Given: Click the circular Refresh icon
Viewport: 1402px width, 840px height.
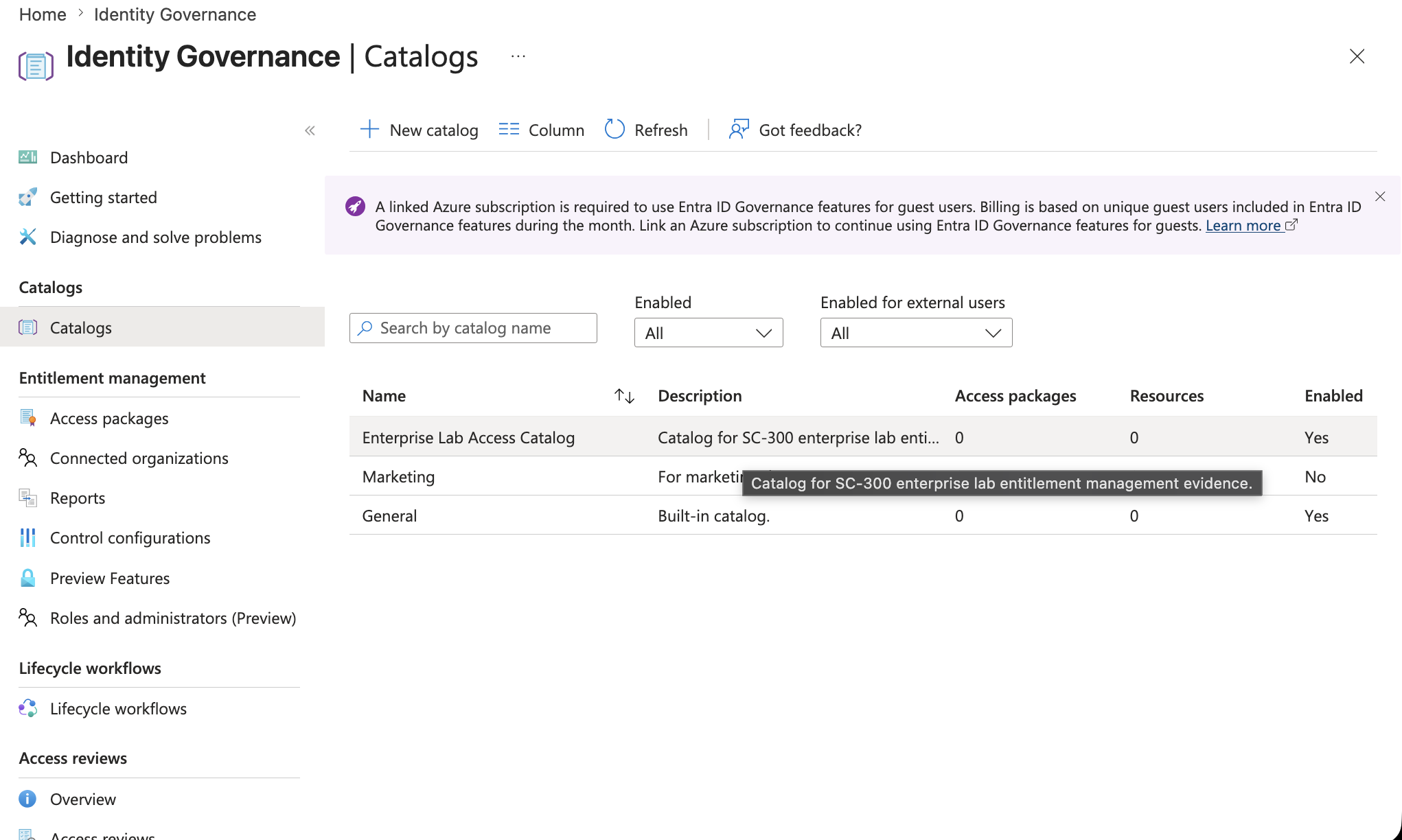Looking at the screenshot, I should pos(614,129).
